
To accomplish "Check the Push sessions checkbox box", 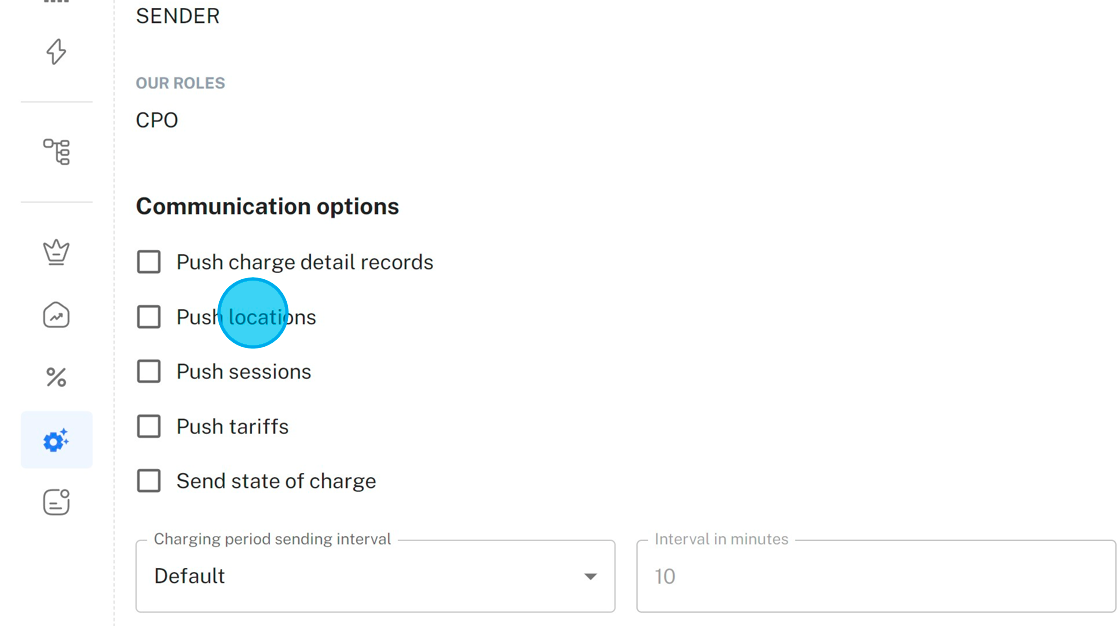I will 149,372.
